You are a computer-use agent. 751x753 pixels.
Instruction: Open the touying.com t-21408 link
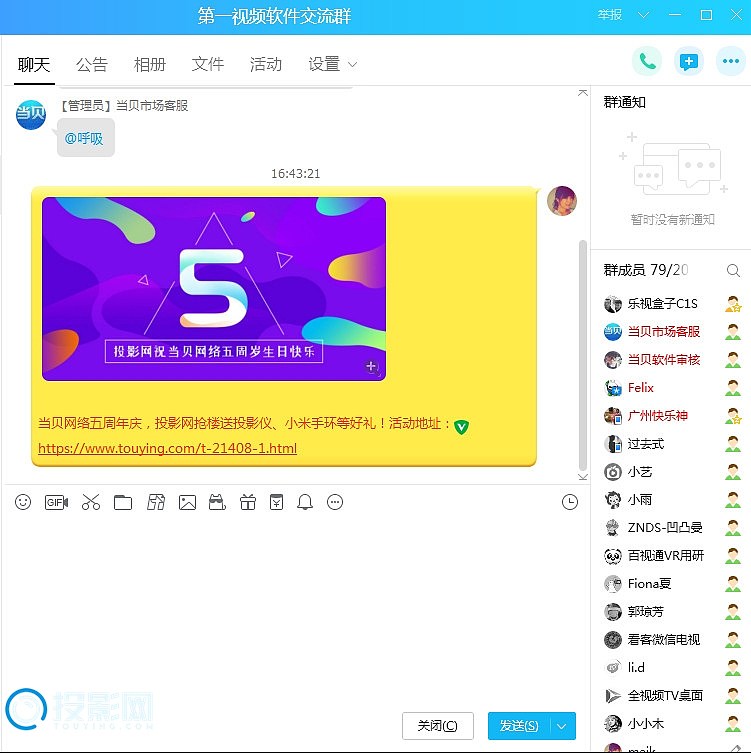tap(168, 449)
